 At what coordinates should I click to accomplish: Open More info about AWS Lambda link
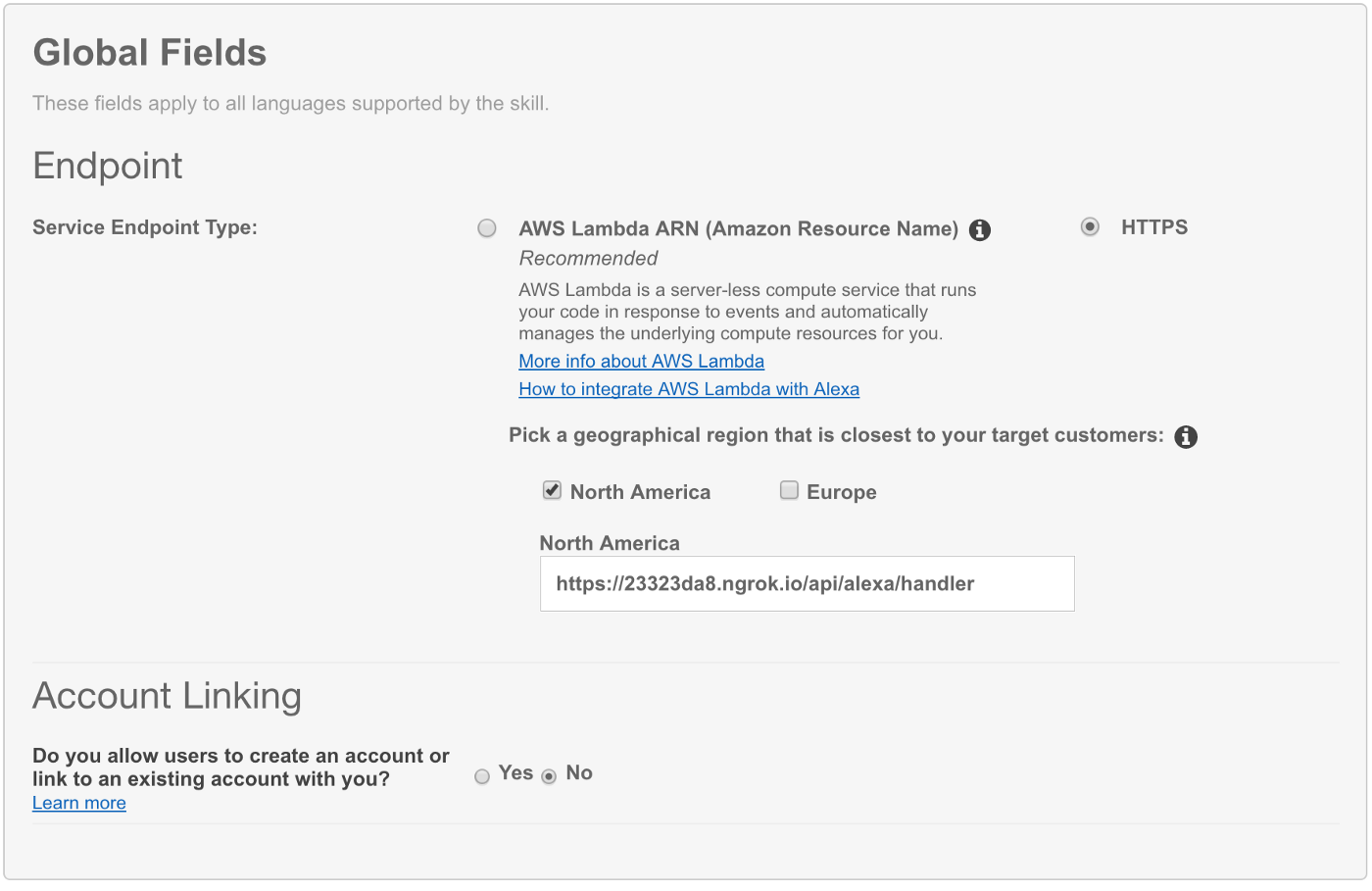(641, 361)
